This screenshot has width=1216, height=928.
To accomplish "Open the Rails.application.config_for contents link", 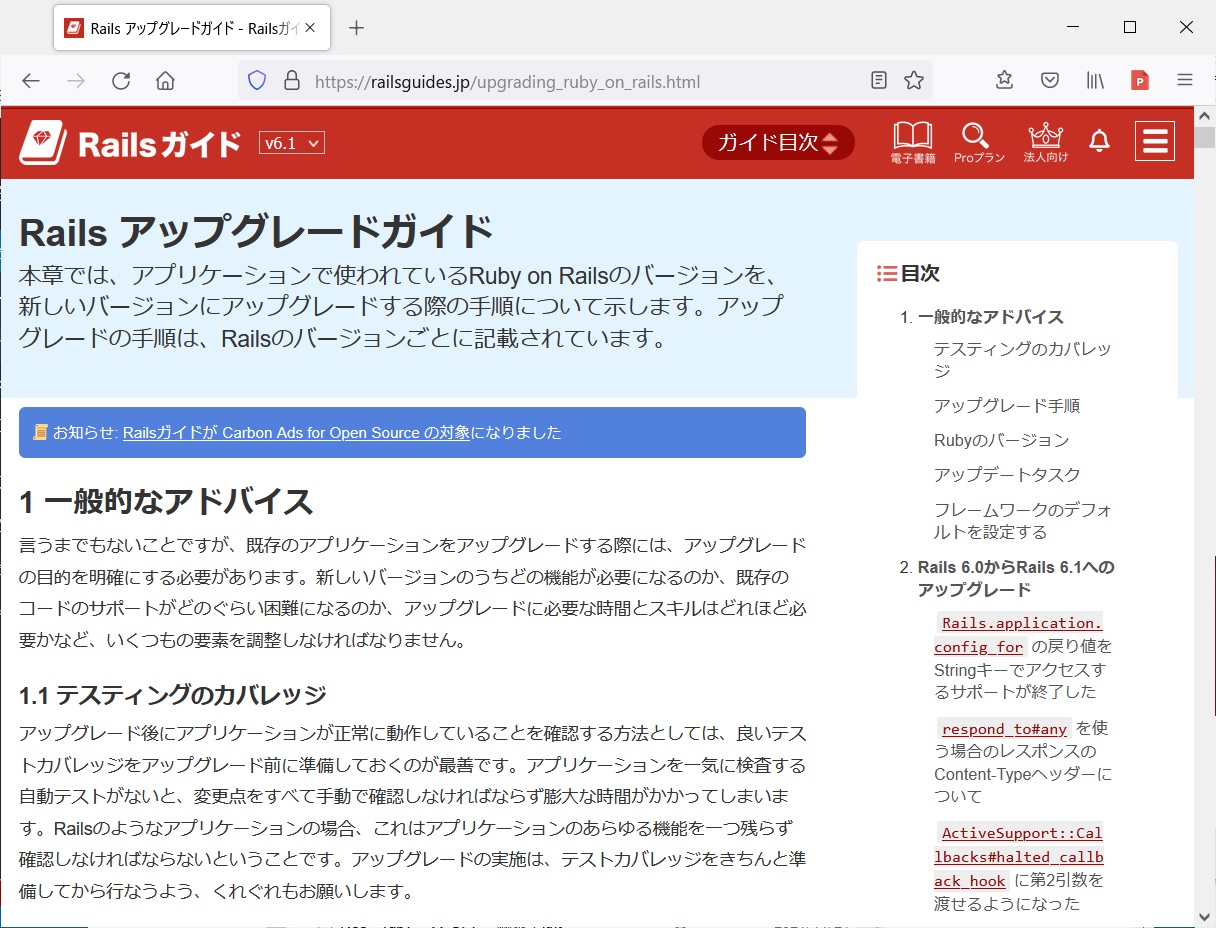I will pyautogui.click(x=1023, y=657).
